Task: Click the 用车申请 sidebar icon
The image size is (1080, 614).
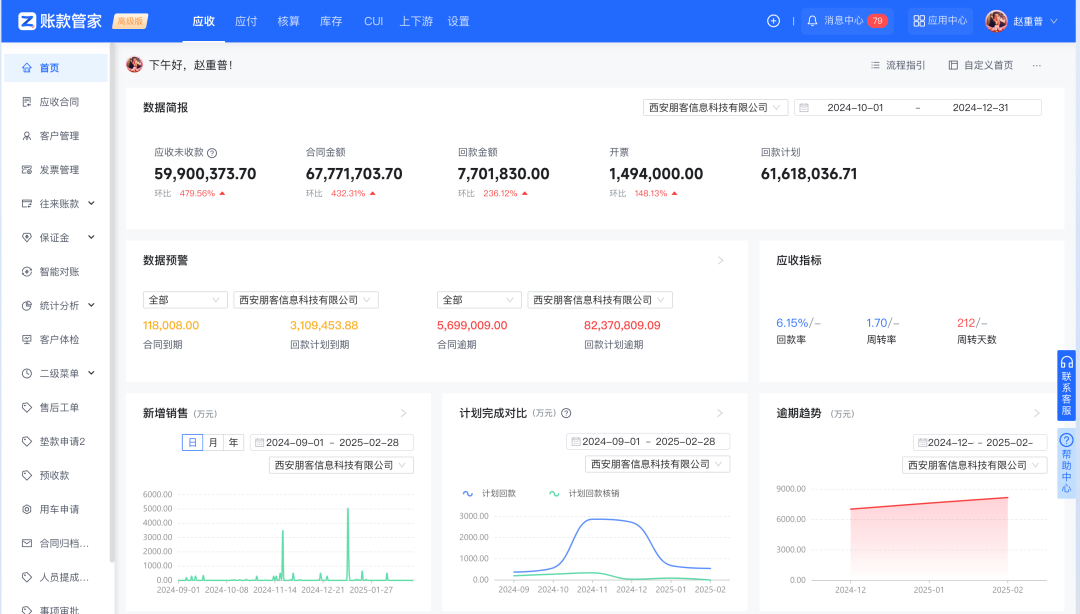Action: 27,509
